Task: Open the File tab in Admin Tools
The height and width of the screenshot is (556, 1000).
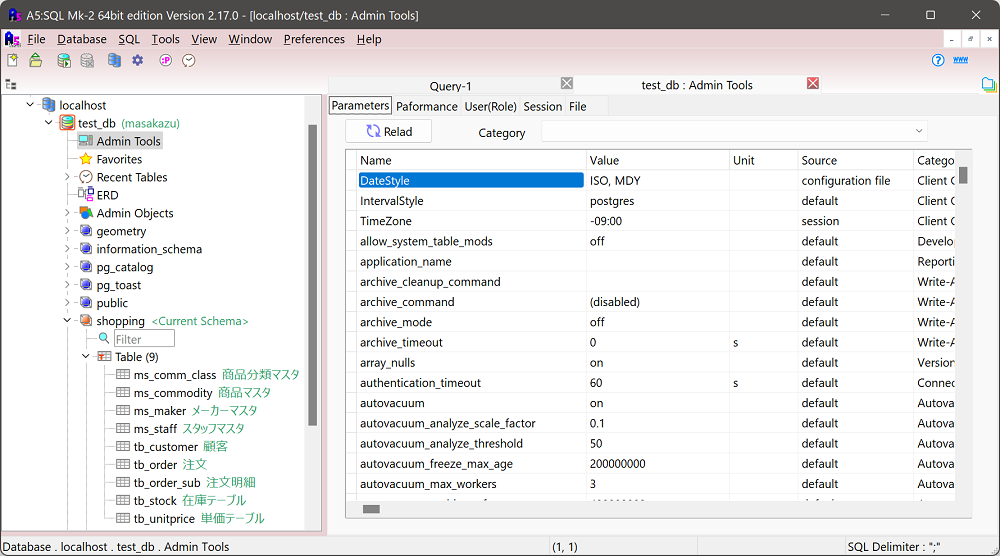Action: pos(577,106)
